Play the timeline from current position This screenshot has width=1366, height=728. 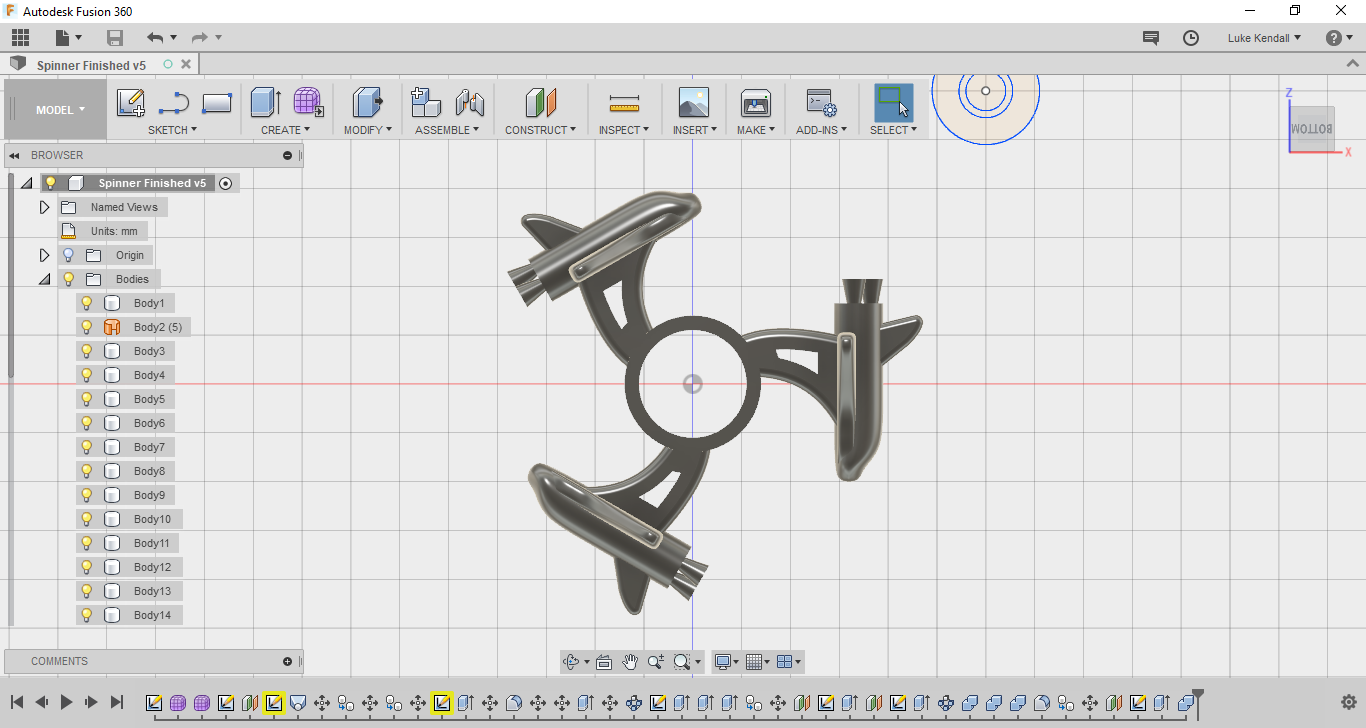(66, 702)
